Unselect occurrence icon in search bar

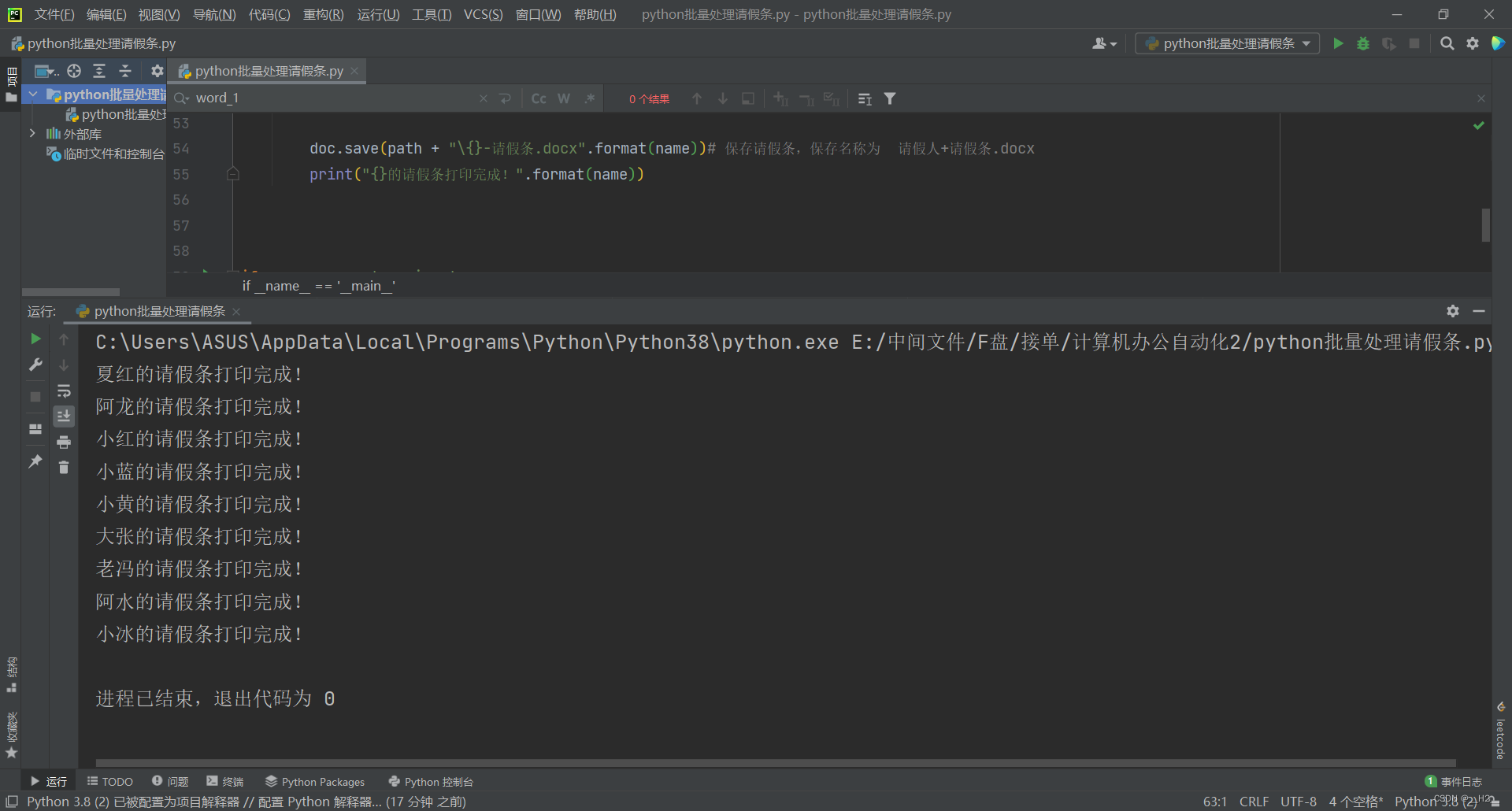(x=806, y=98)
